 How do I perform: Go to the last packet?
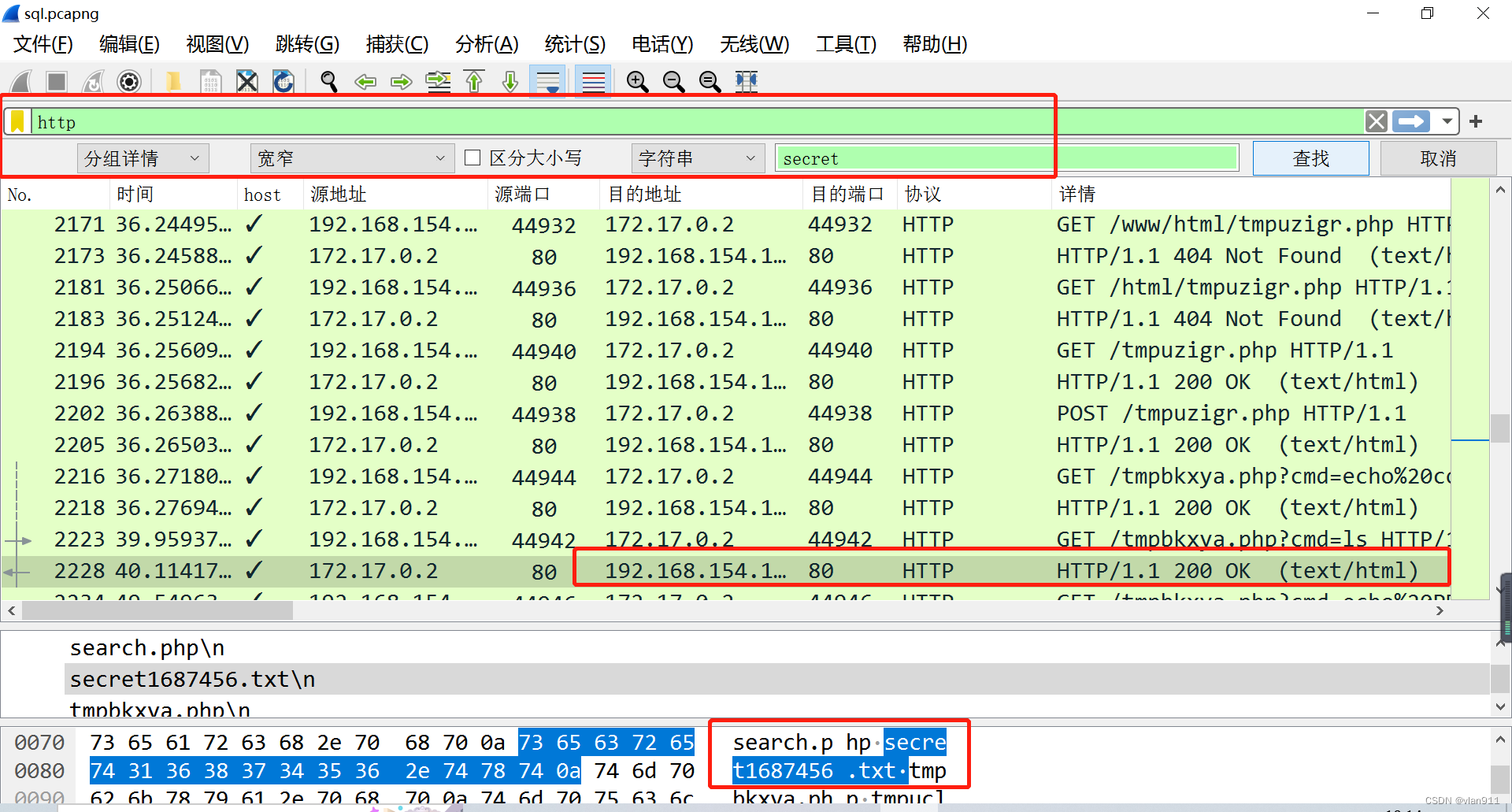coord(510,81)
